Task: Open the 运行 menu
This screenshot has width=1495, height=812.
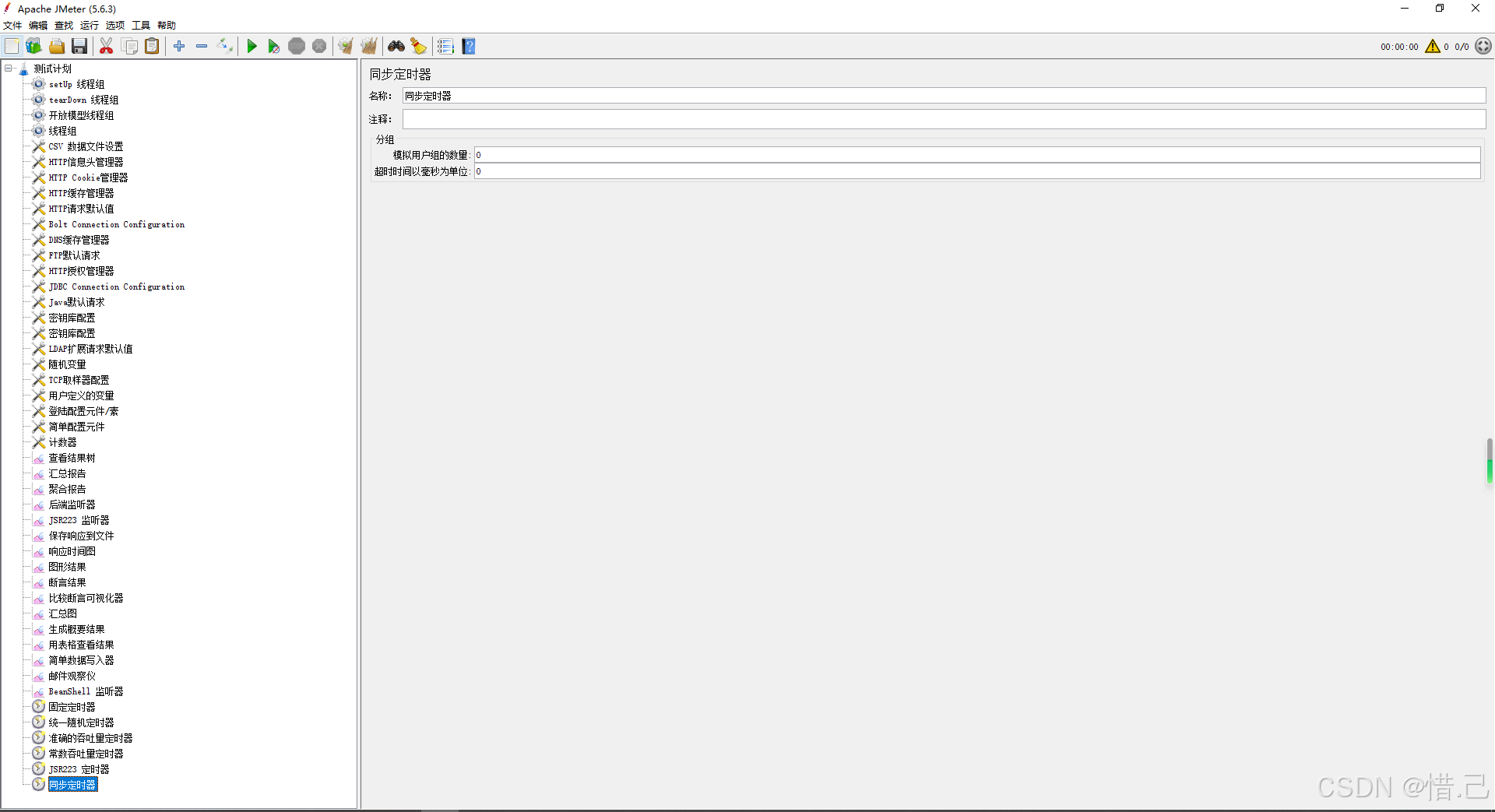Action: pos(90,26)
